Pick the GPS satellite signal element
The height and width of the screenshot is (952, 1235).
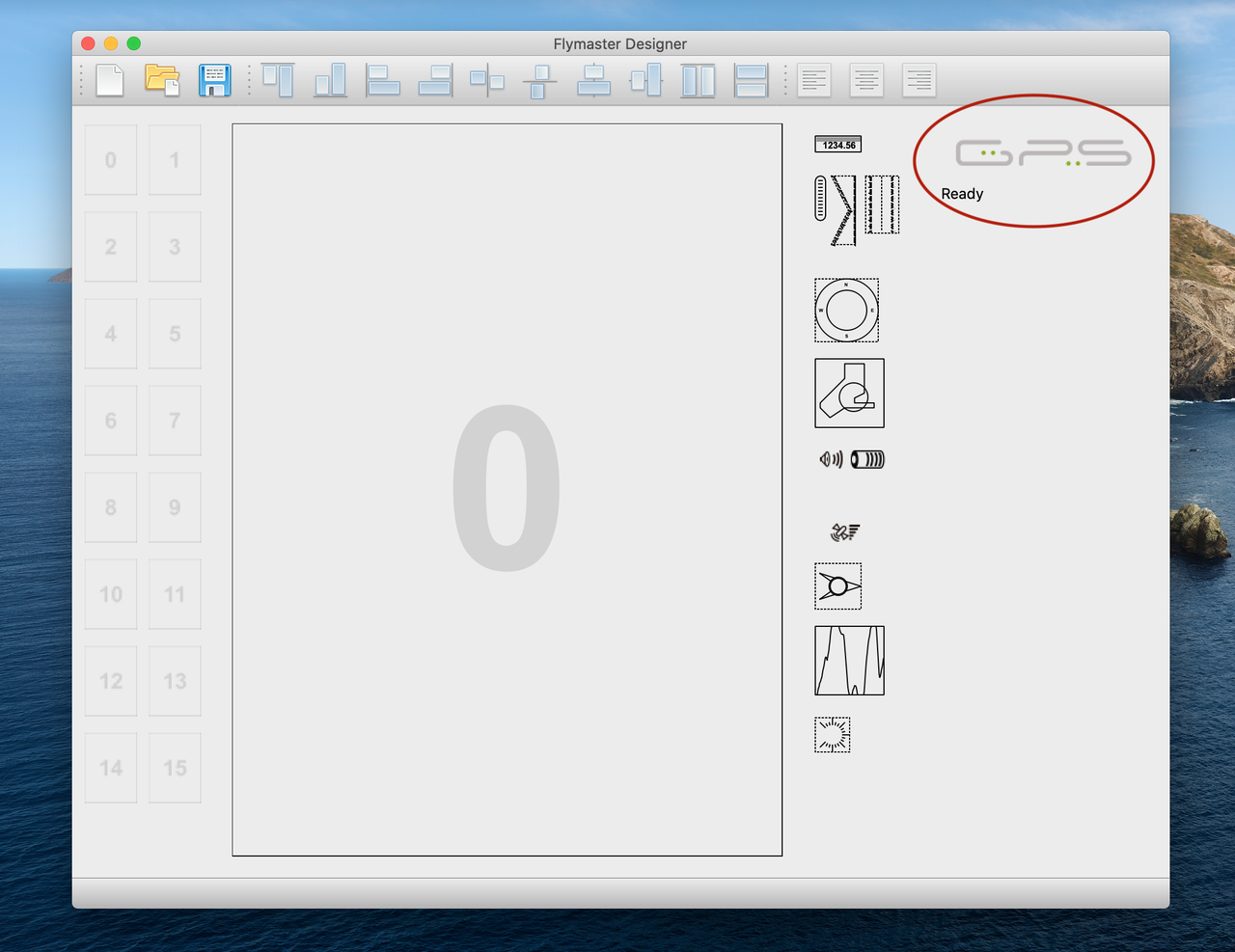845,531
